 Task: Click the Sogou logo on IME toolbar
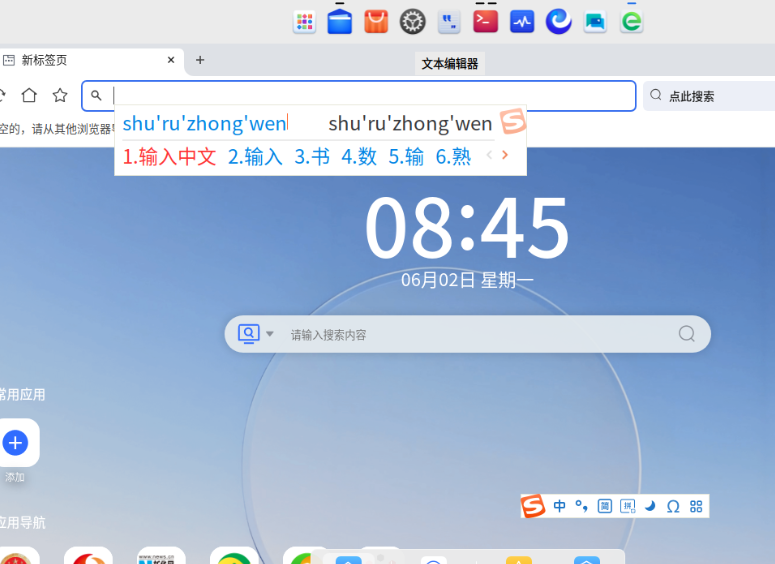coord(533,506)
